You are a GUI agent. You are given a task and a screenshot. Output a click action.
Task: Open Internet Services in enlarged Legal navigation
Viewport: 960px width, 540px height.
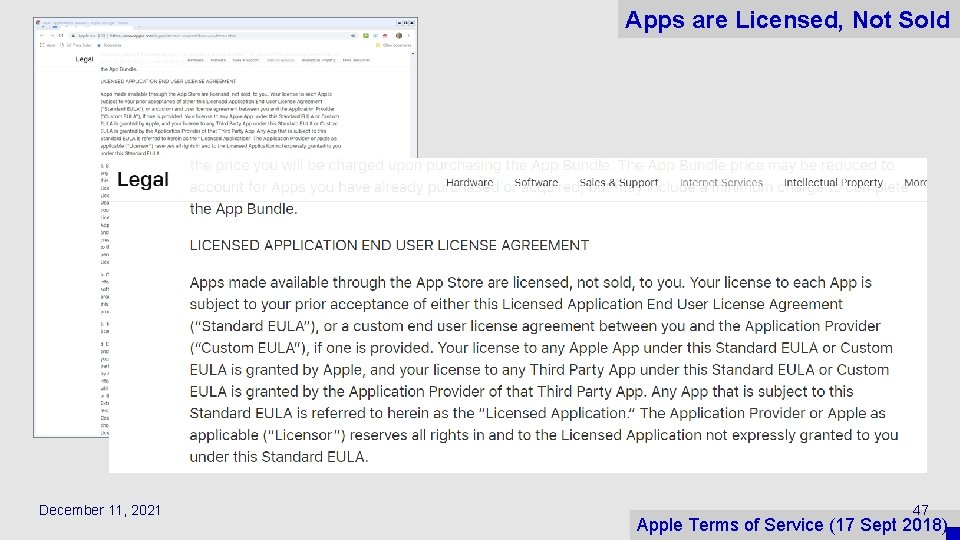tap(721, 182)
